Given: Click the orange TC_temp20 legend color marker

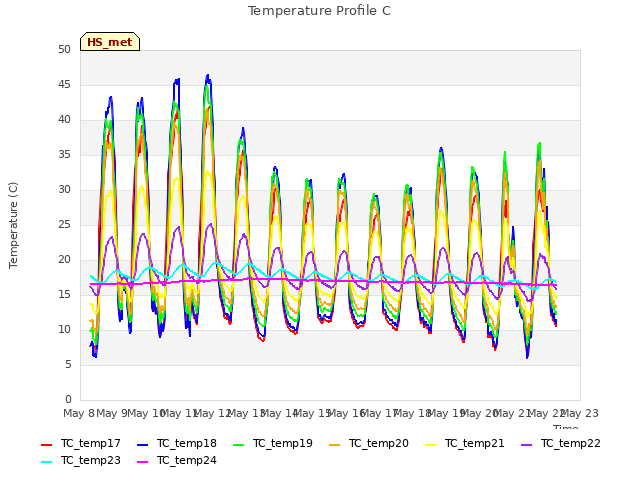Looking at the screenshot, I should click(334, 445).
